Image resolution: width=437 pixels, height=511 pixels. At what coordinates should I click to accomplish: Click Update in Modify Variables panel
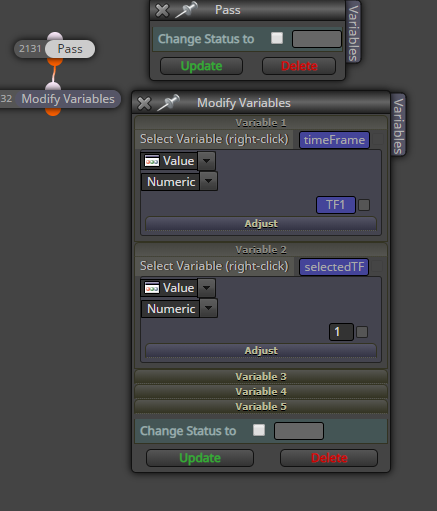tap(200, 458)
